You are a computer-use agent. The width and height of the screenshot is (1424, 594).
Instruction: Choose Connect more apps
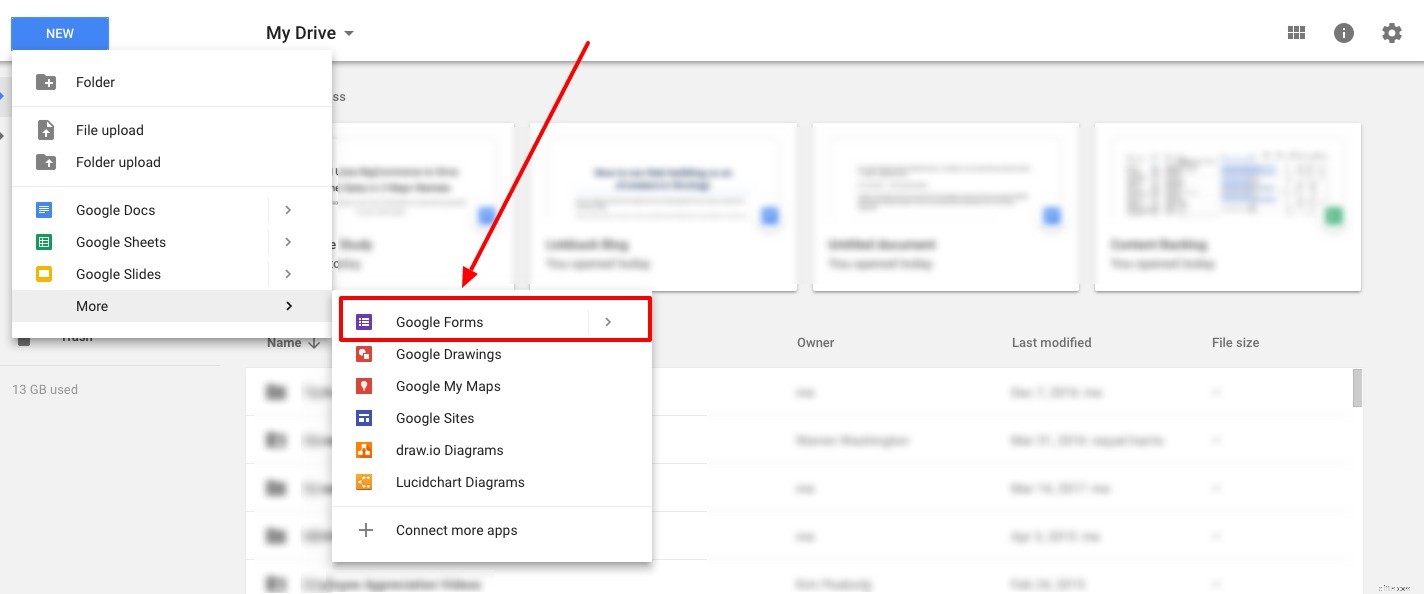click(x=456, y=530)
